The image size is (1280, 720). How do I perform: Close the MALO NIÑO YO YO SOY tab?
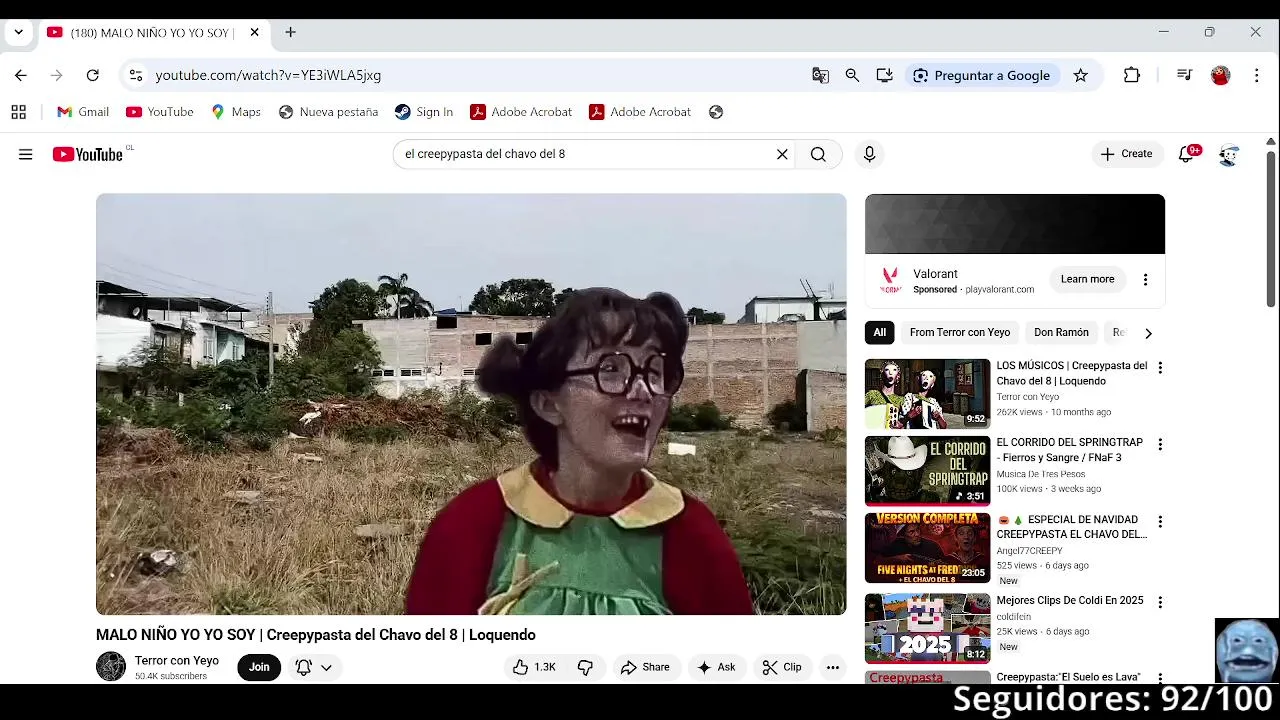[254, 32]
